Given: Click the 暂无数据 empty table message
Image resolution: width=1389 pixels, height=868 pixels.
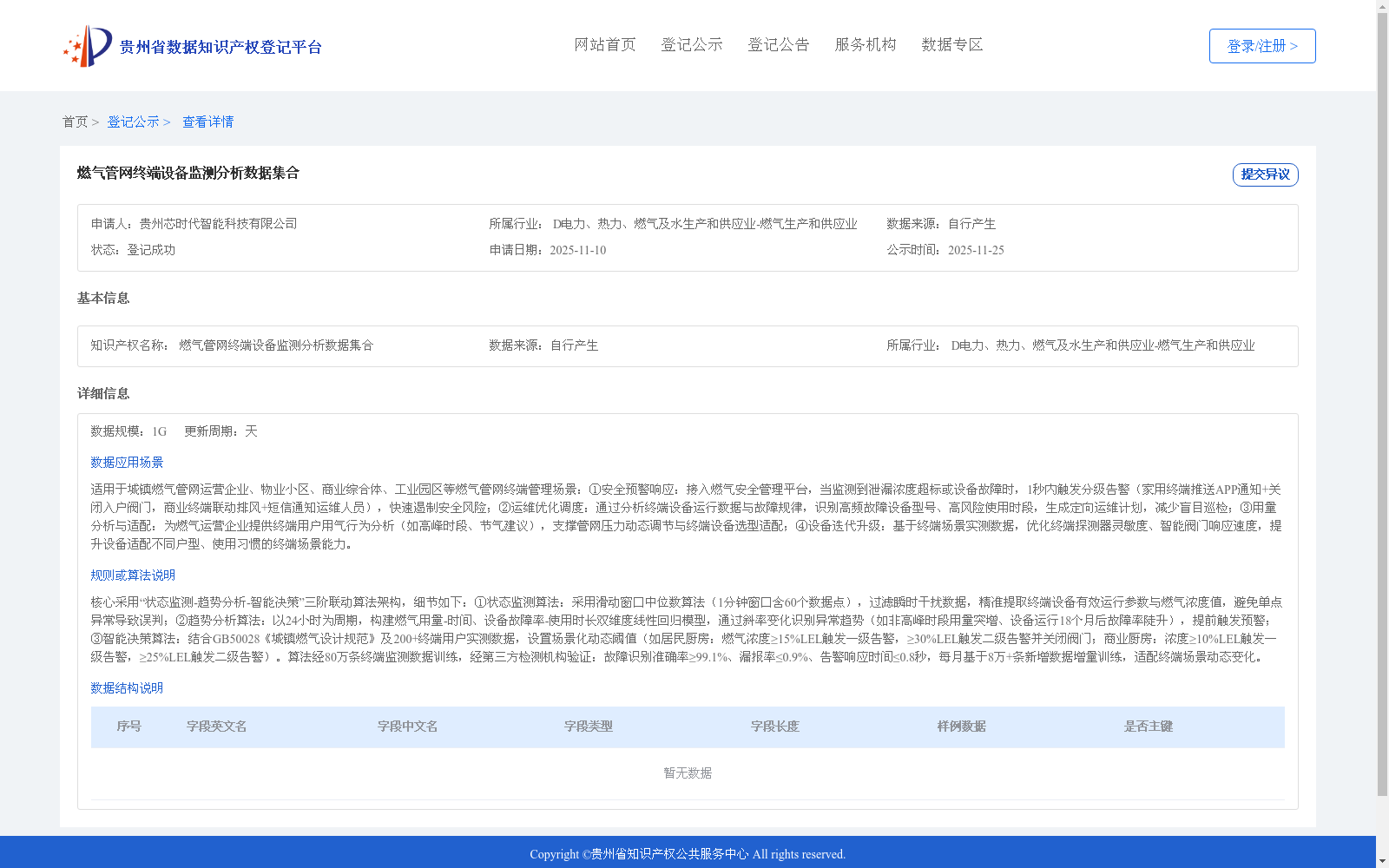Looking at the screenshot, I should (688, 773).
